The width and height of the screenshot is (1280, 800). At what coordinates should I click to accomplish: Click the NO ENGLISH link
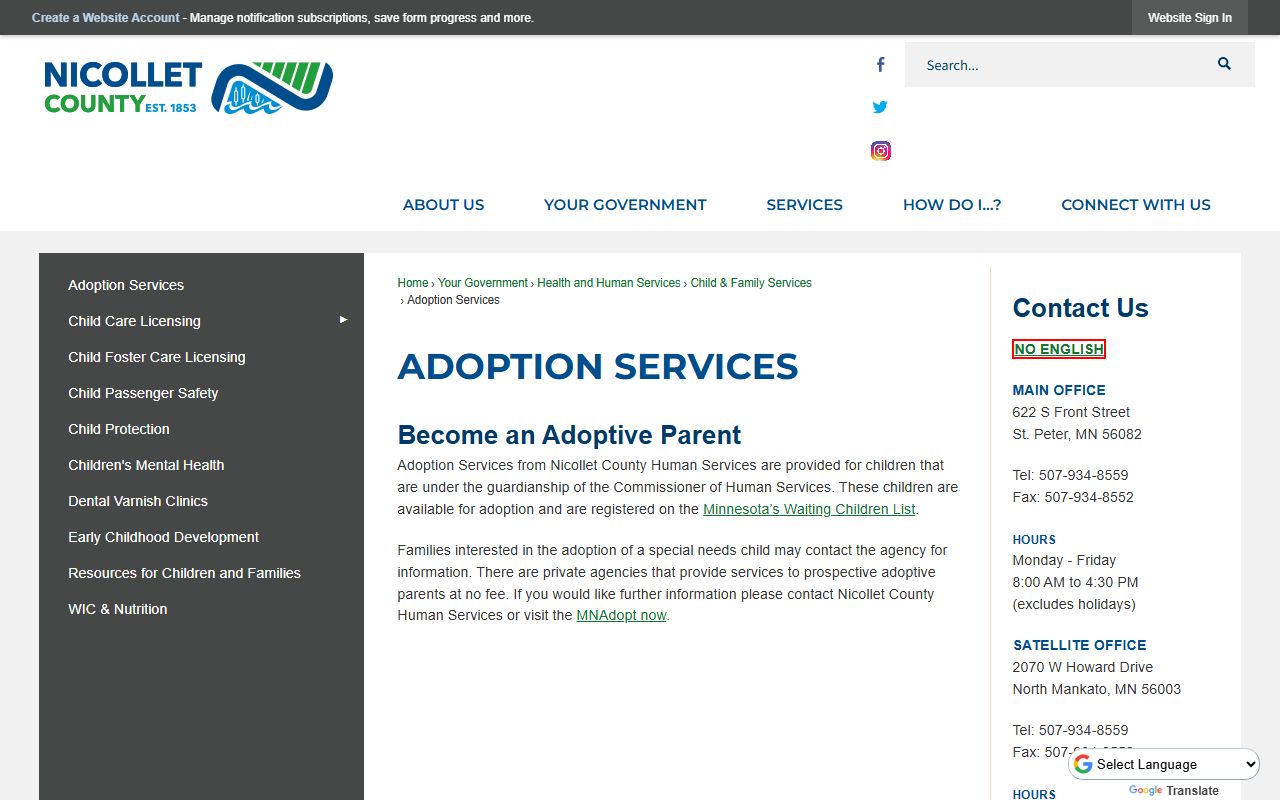pyautogui.click(x=1059, y=349)
